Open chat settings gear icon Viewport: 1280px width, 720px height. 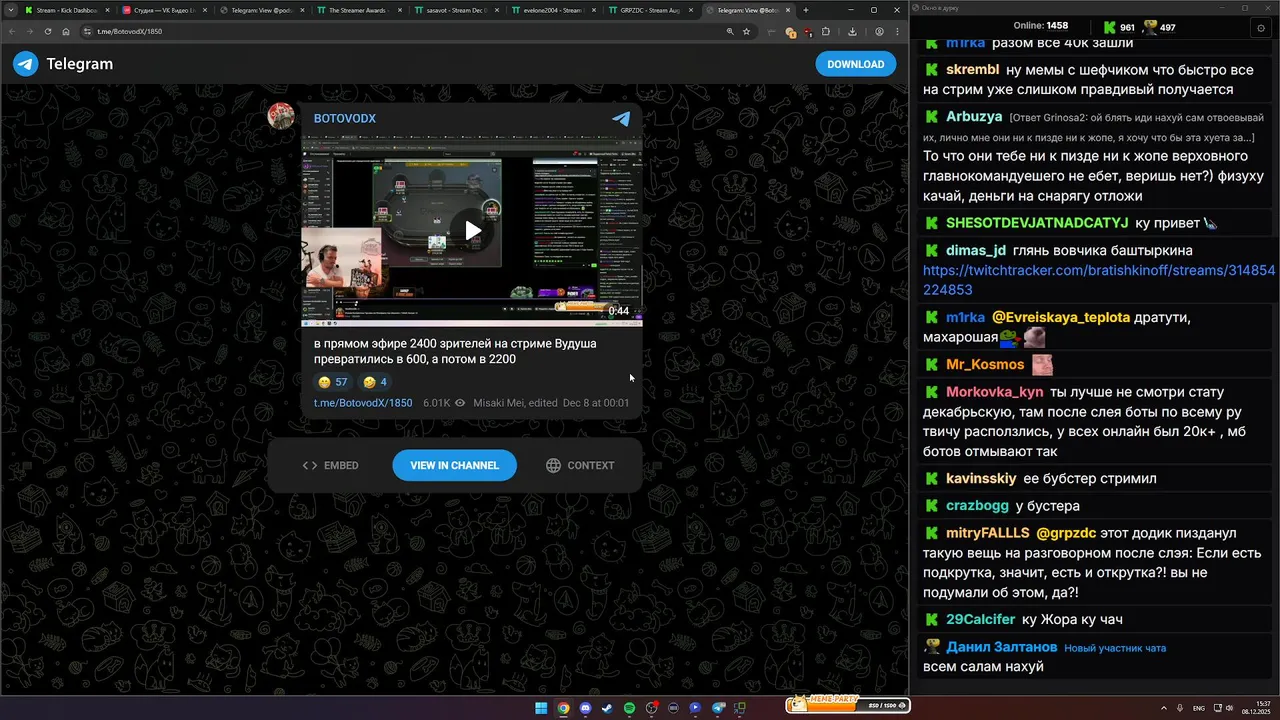1261,28
